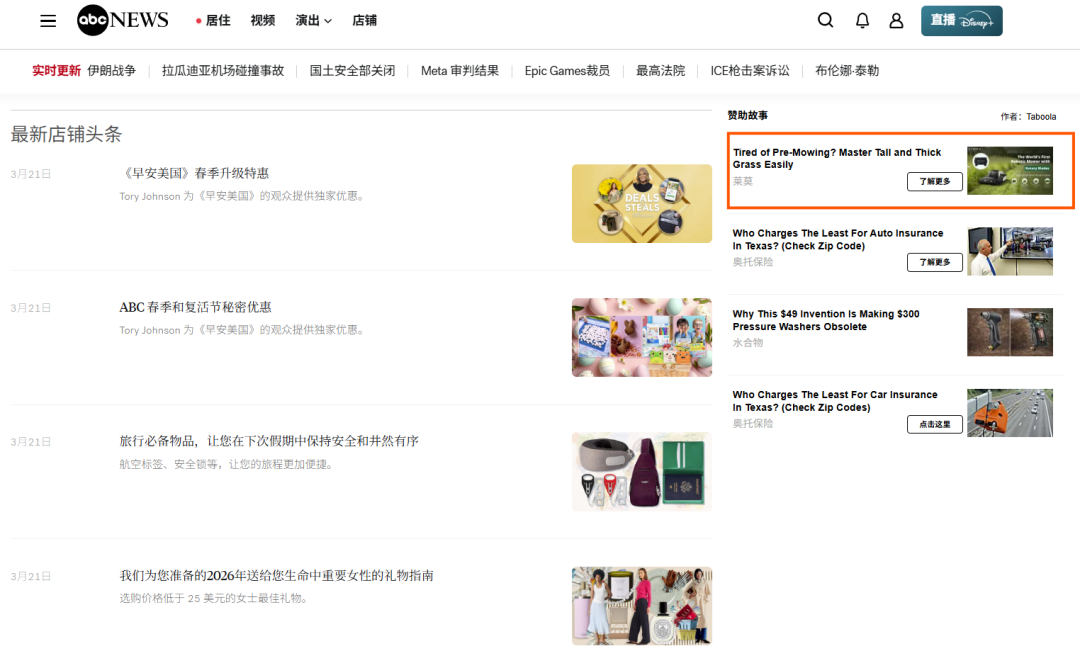Go to the 视频 section
Image resolution: width=1080 pixels, height=651 pixels.
[x=262, y=21]
